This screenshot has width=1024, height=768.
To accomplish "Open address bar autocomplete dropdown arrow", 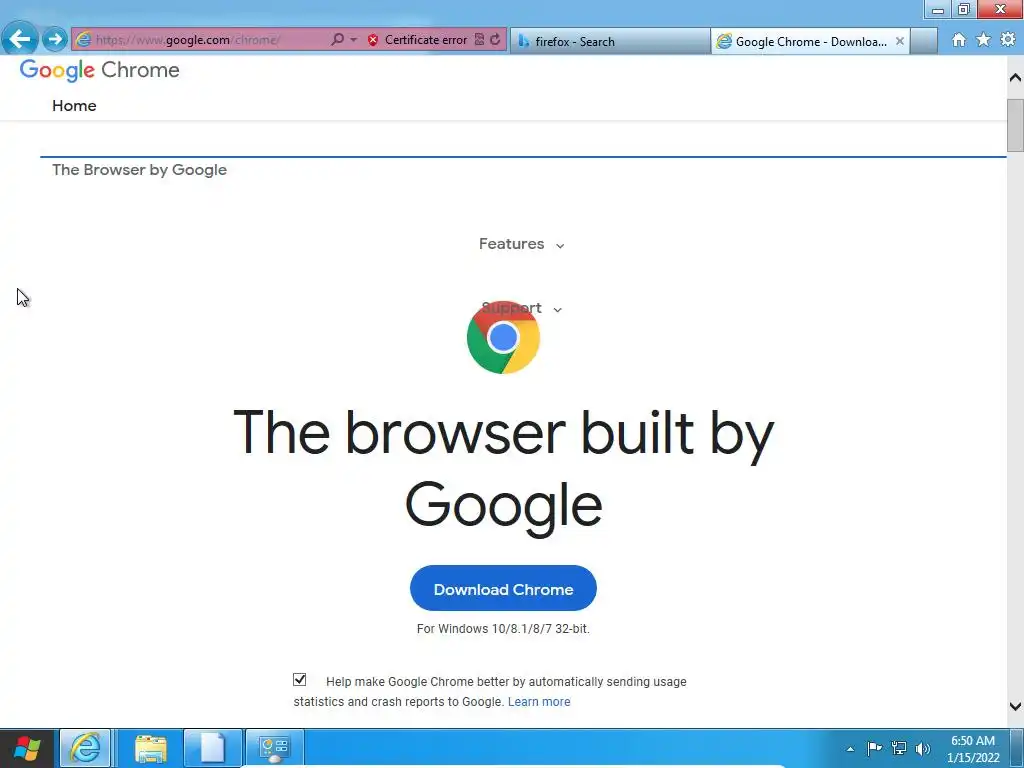I will tap(353, 40).
